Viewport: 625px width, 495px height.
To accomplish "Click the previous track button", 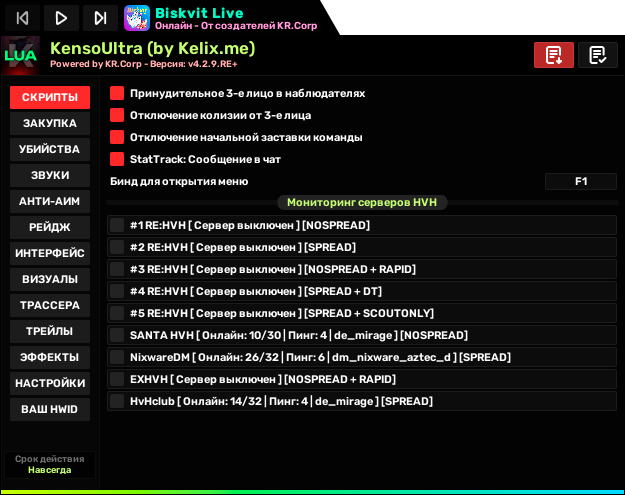I will click(23, 17).
